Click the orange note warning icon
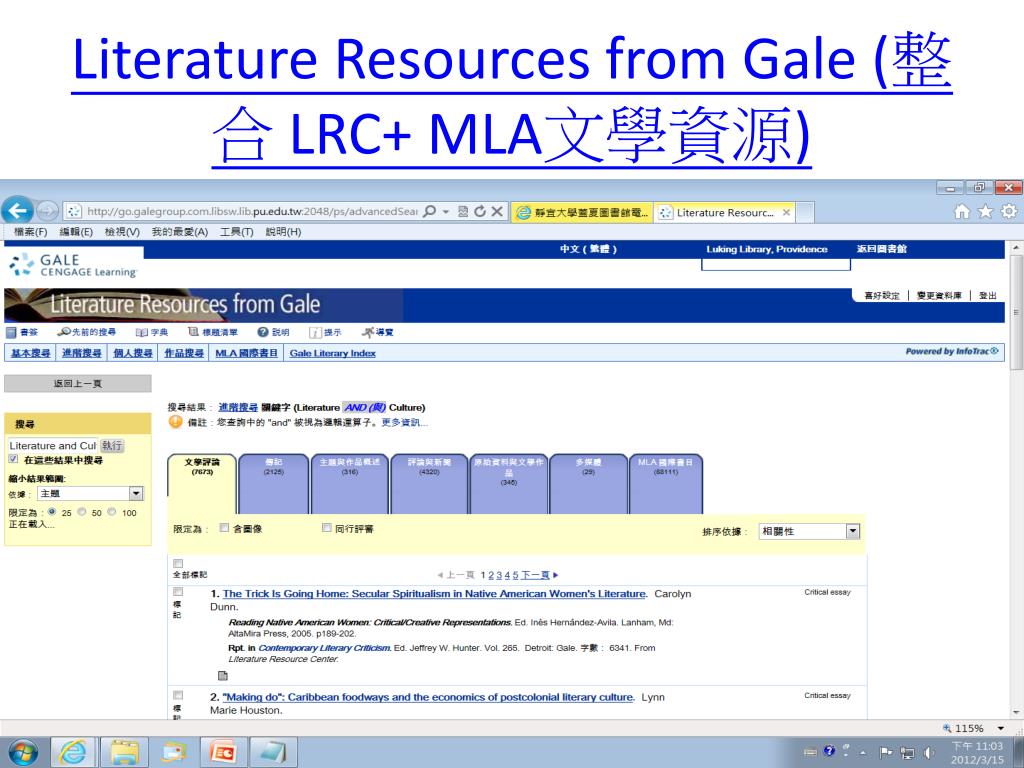Screen dimensions: 1024x768 (x=175, y=422)
